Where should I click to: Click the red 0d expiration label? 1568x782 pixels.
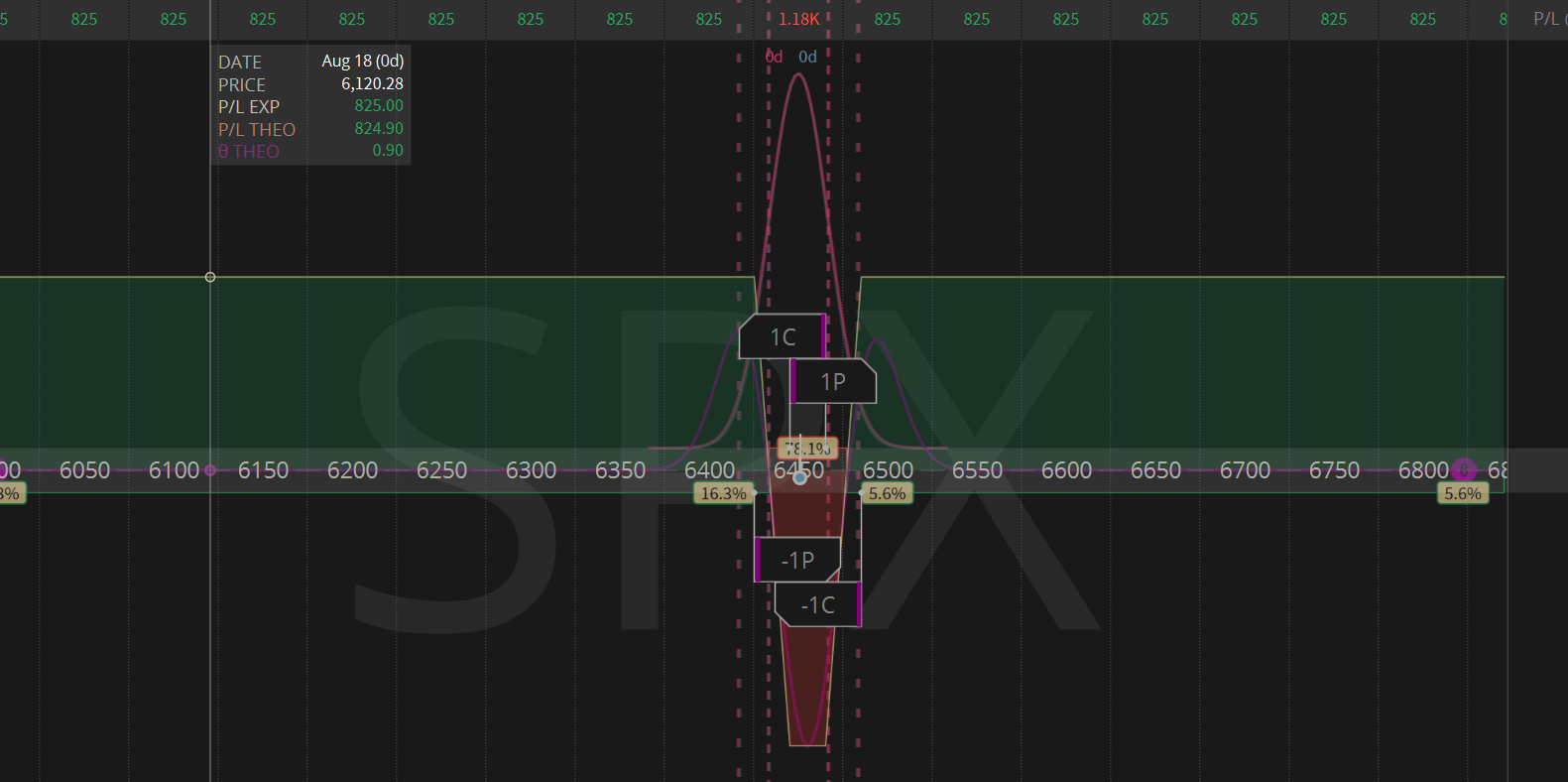click(774, 57)
